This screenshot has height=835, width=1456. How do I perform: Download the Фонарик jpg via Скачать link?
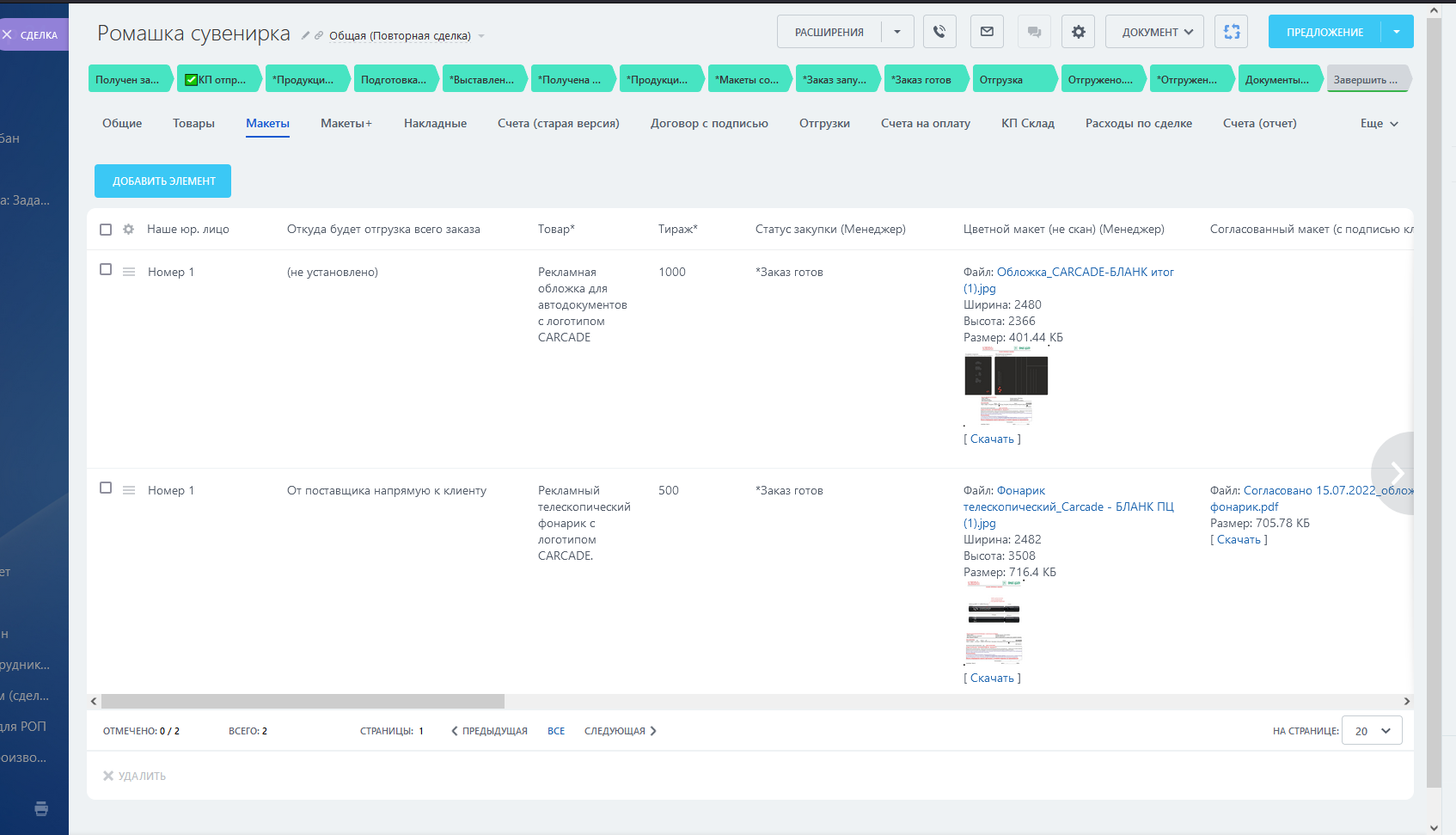click(992, 678)
